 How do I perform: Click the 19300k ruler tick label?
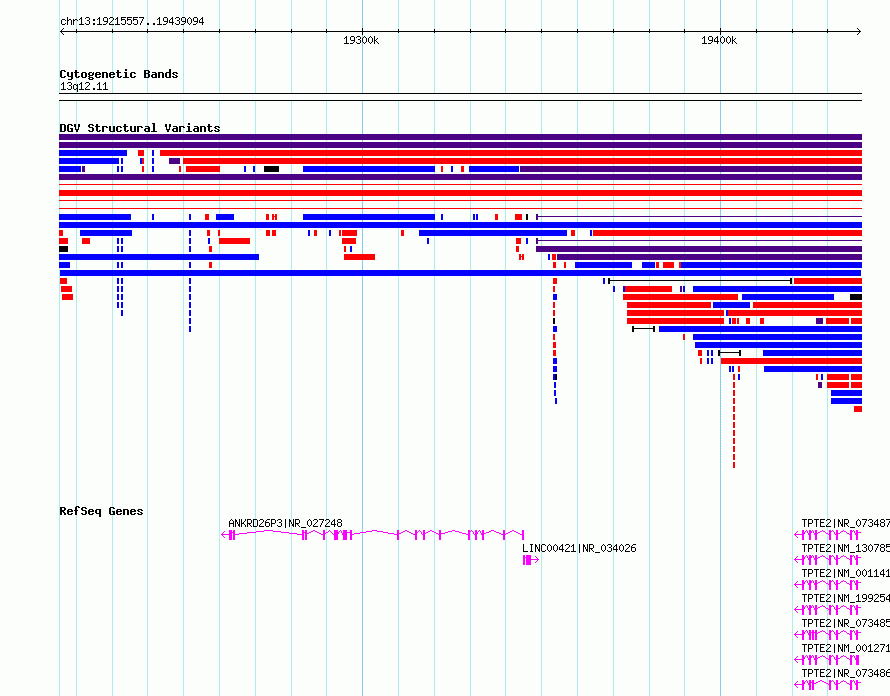click(361, 40)
